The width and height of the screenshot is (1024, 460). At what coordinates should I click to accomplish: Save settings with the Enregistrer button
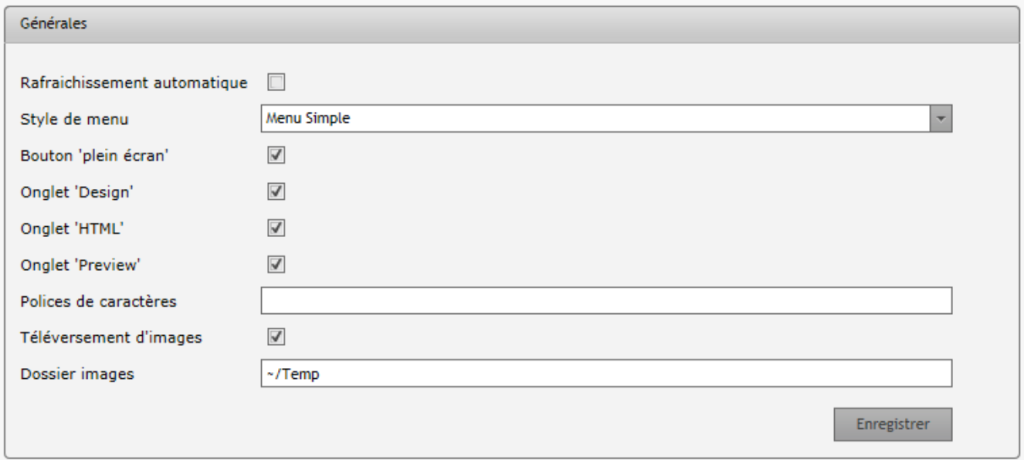[893, 425]
